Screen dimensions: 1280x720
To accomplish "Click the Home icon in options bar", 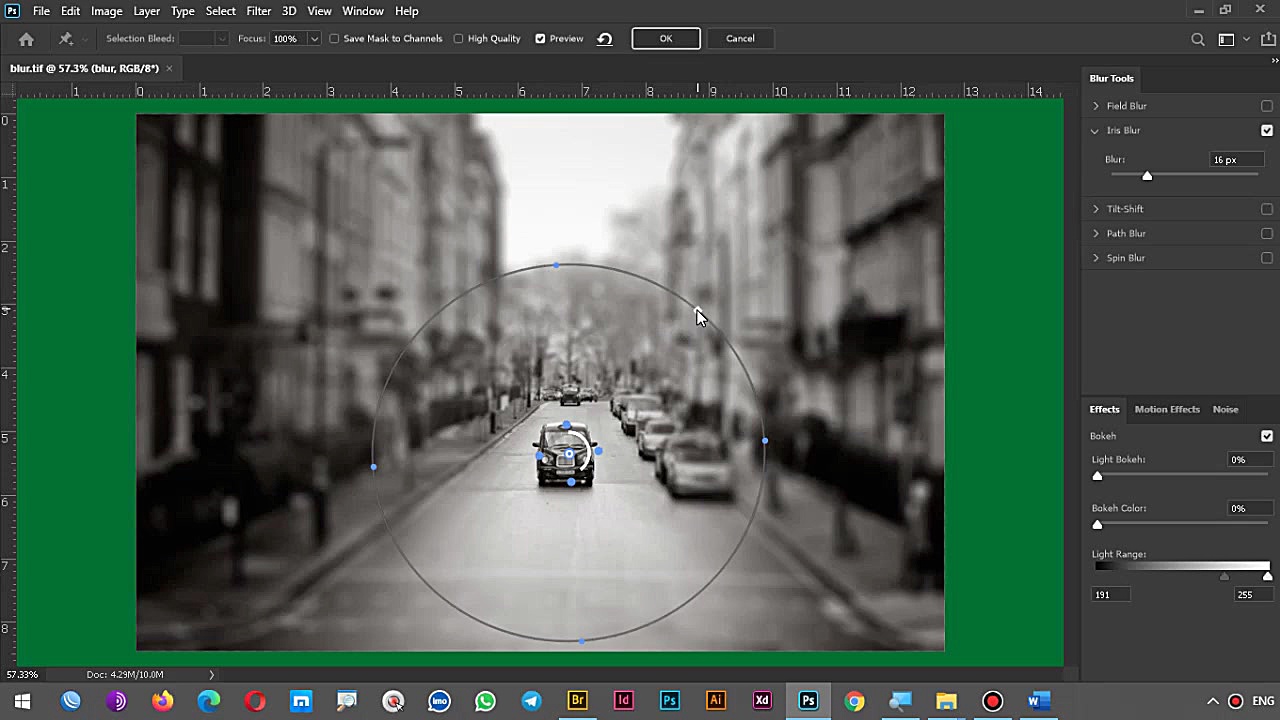I will coord(26,39).
